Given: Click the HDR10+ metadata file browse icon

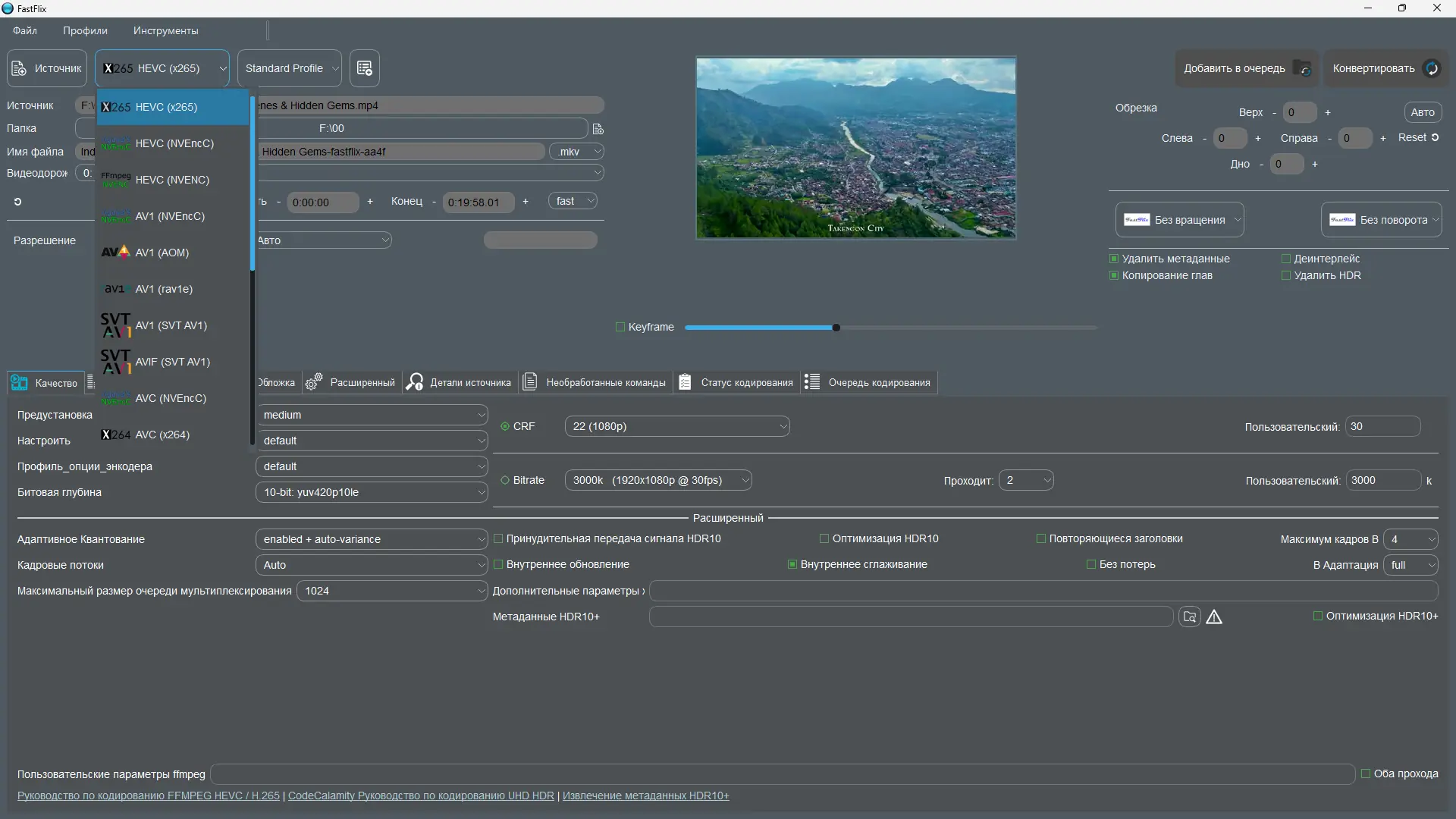Looking at the screenshot, I should [1189, 617].
